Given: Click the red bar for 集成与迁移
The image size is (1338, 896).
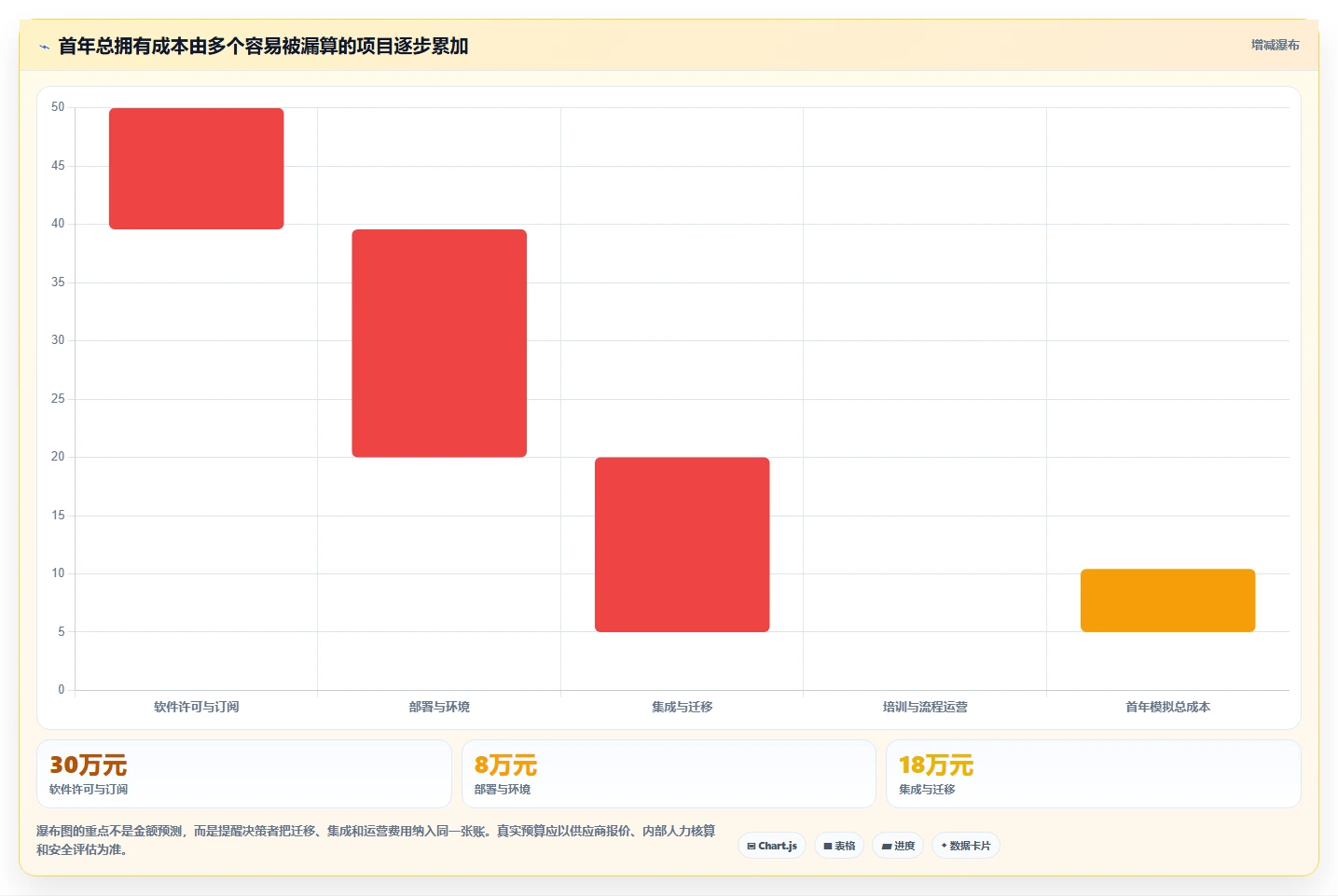Looking at the screenshot, I should tap(683, 544).
